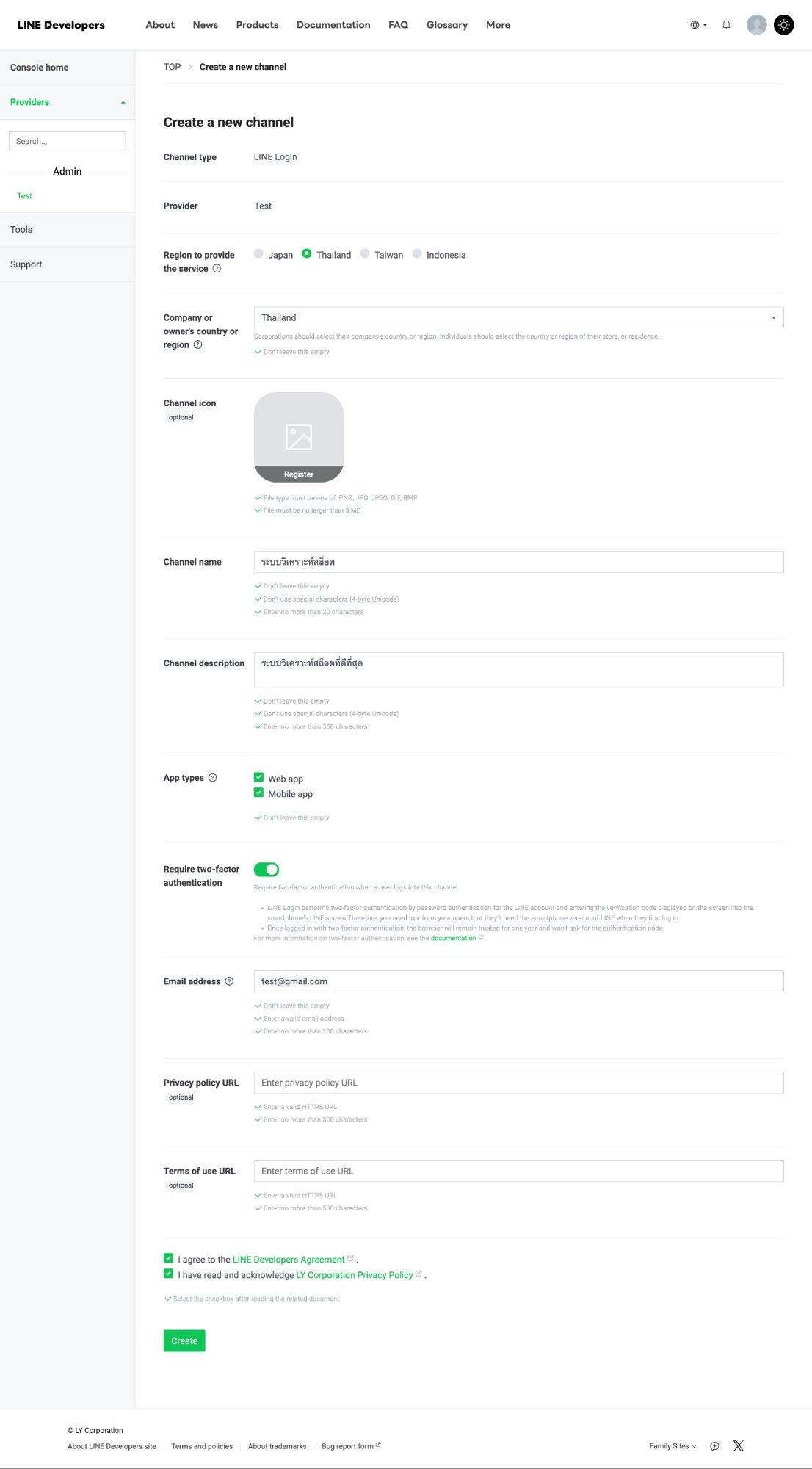
Task: Uncheck the Mobile app checkbox
Action: tap(258, 793)
